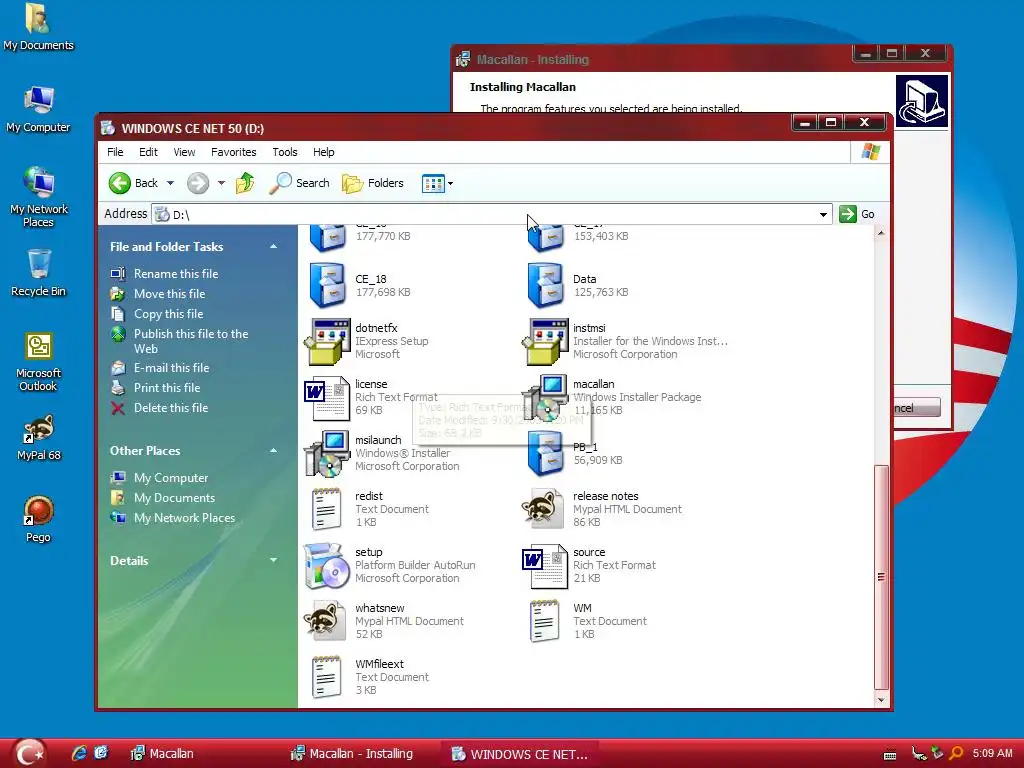1024x768 pixels.
Task: Select the dotnetfx setup icon
Action: 327,342
